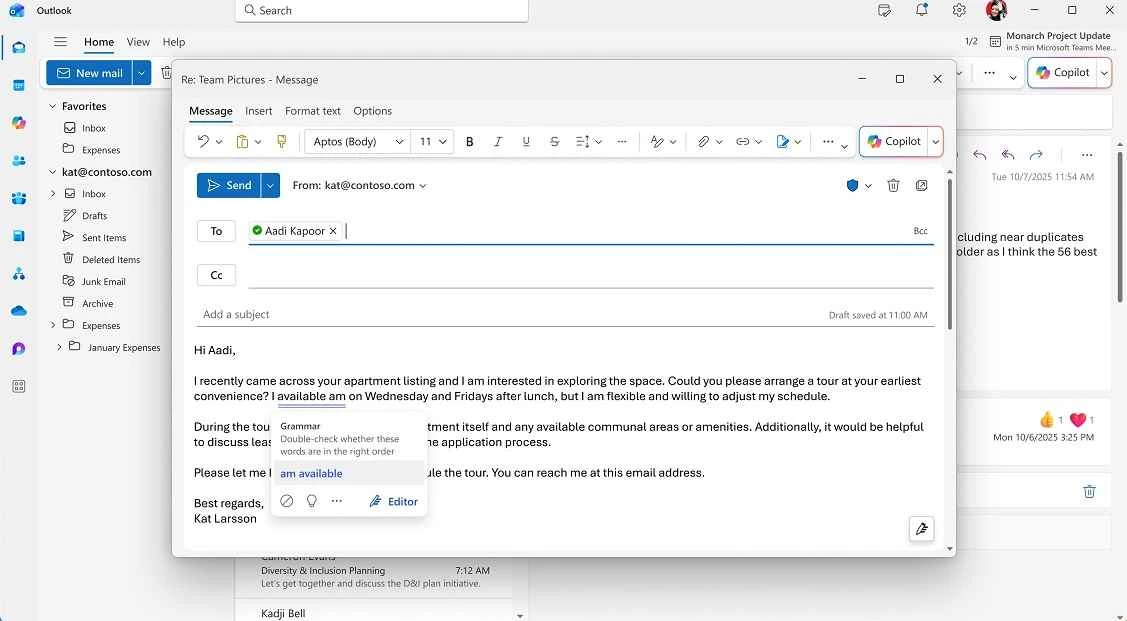
Task: Click the New mail button
Action: click(89, 73)
